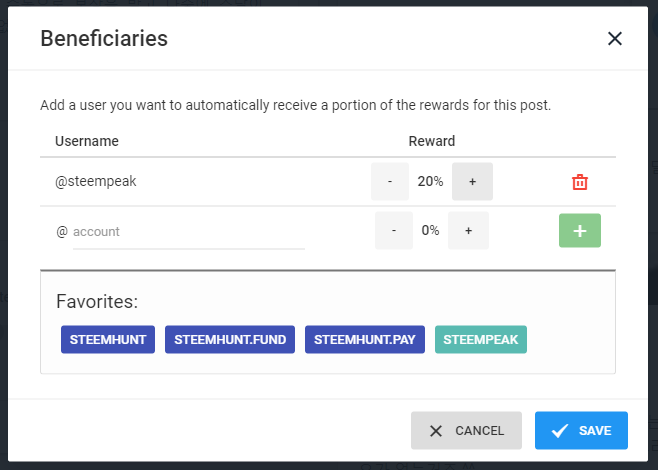
Task: Click the 20% reward value for @steempeak
Action: click(x=431, y=182)
